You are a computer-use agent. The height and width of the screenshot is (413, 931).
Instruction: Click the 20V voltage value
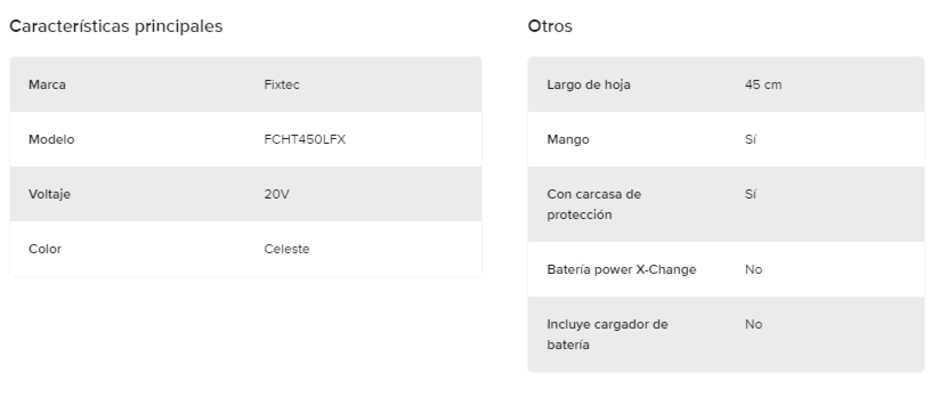[276, 194]
